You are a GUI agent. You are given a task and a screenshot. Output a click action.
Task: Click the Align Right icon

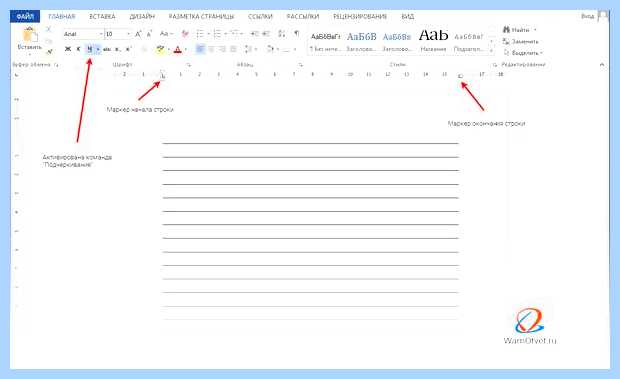222,49
